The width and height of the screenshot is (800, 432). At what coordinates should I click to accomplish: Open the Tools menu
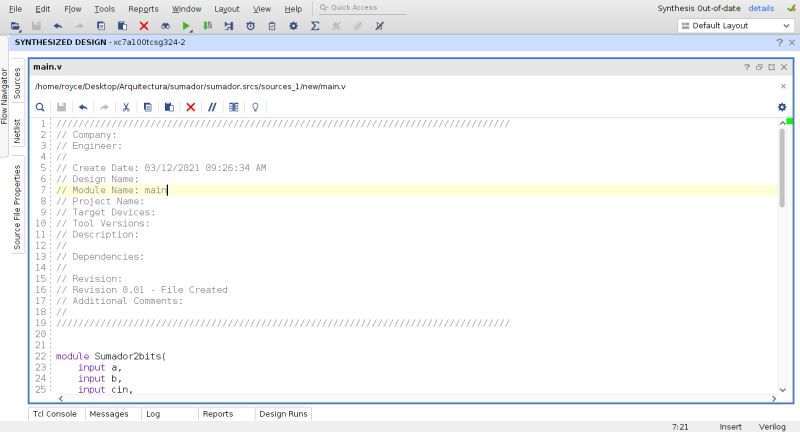pyautogui.click(x=104, y=9)
